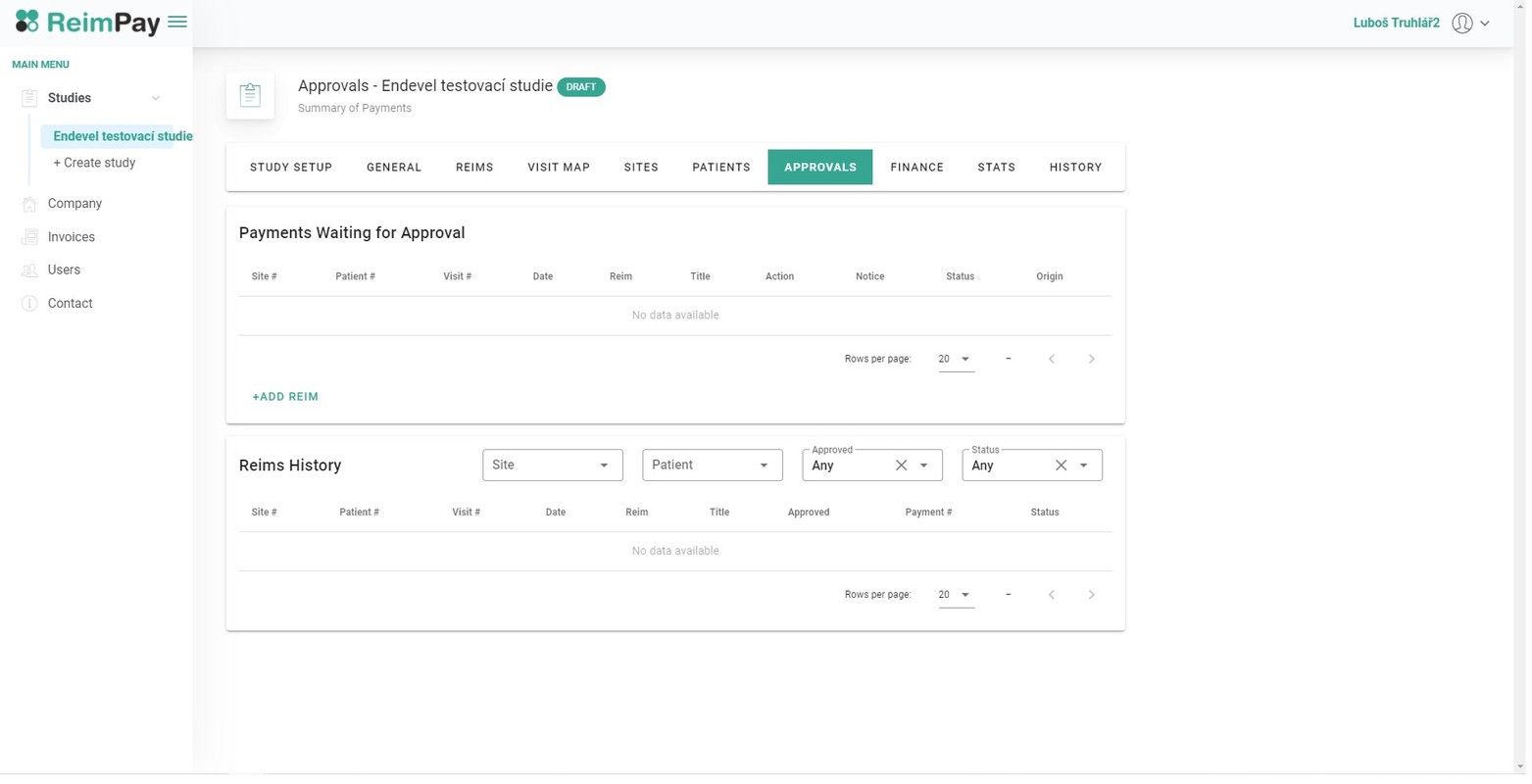The image size is (1532, 784).
Task: Open the Site filter dropdown
Action: (552, 465)
